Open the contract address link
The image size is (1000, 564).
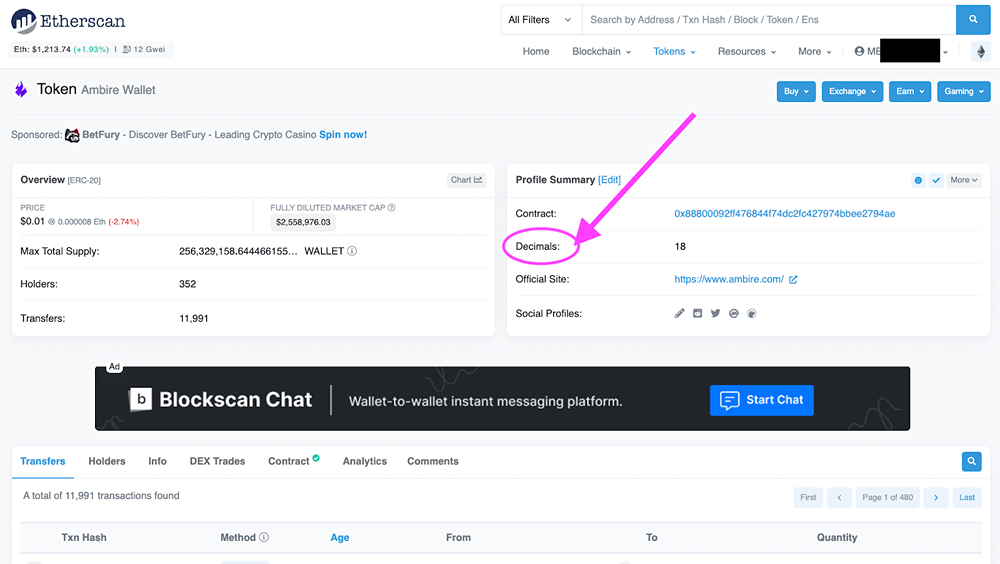784,214
